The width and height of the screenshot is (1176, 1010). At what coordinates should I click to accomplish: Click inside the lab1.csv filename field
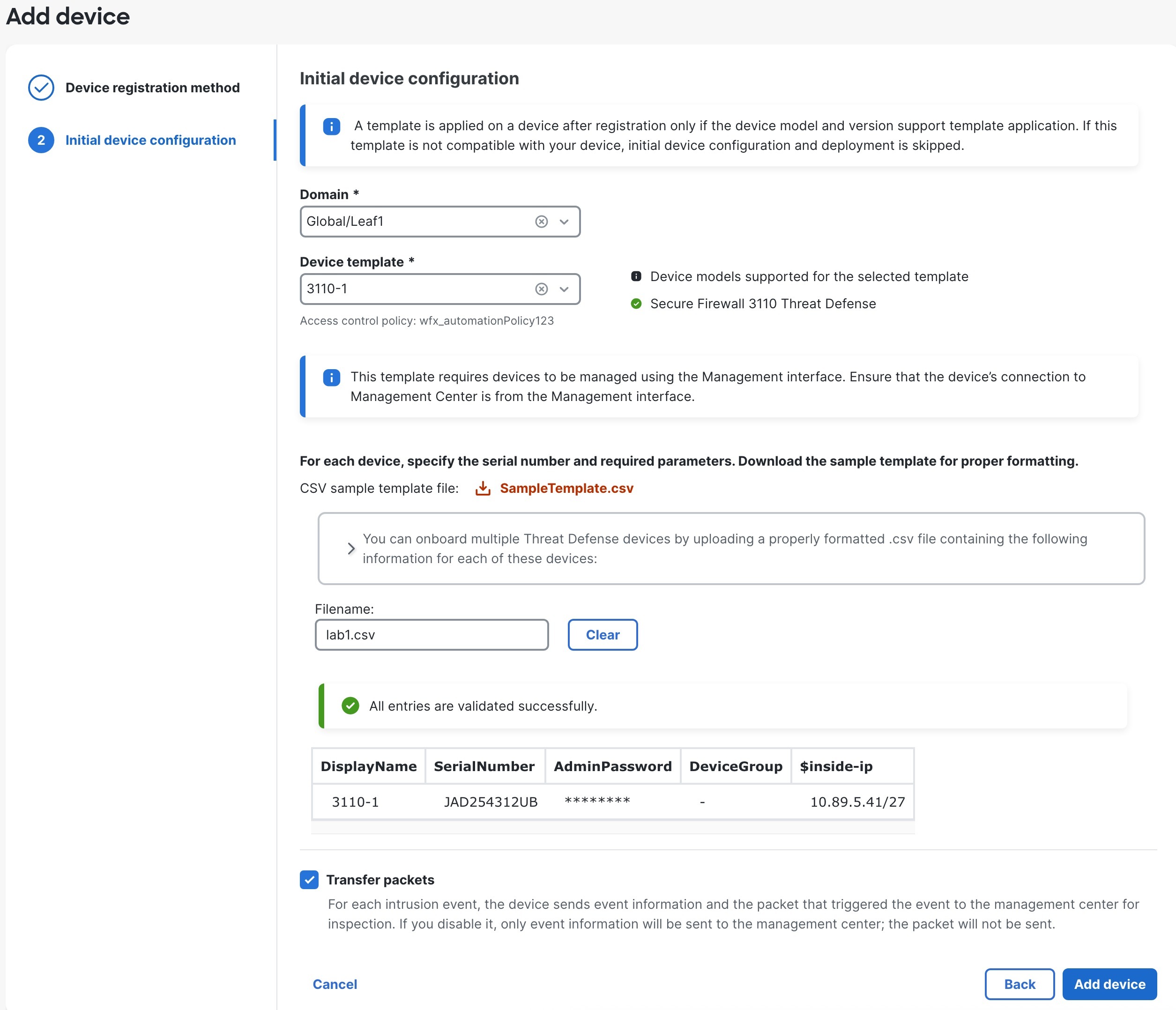(432, 634)
